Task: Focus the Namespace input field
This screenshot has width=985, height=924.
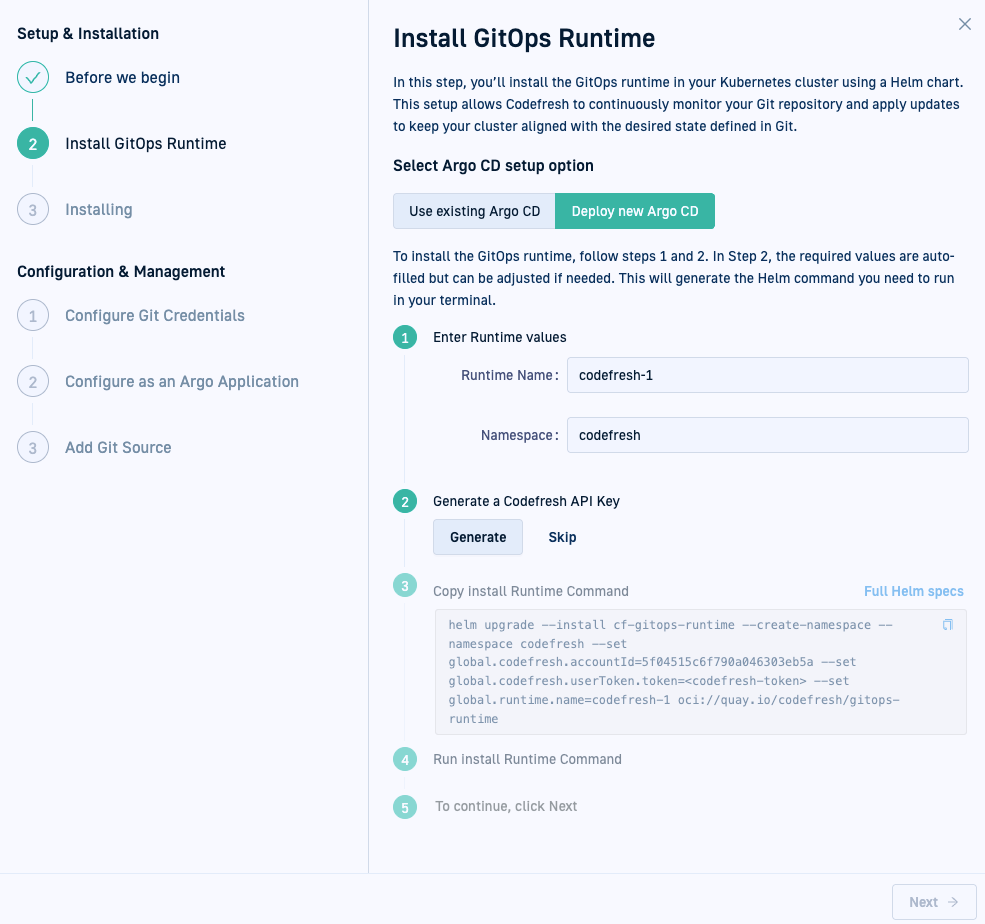Action: pyautogui.click(x=767, y=435)
